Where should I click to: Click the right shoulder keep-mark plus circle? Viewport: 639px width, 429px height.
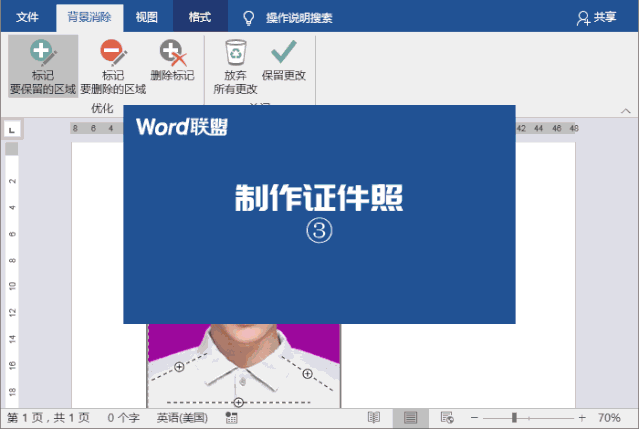(308, 374)
